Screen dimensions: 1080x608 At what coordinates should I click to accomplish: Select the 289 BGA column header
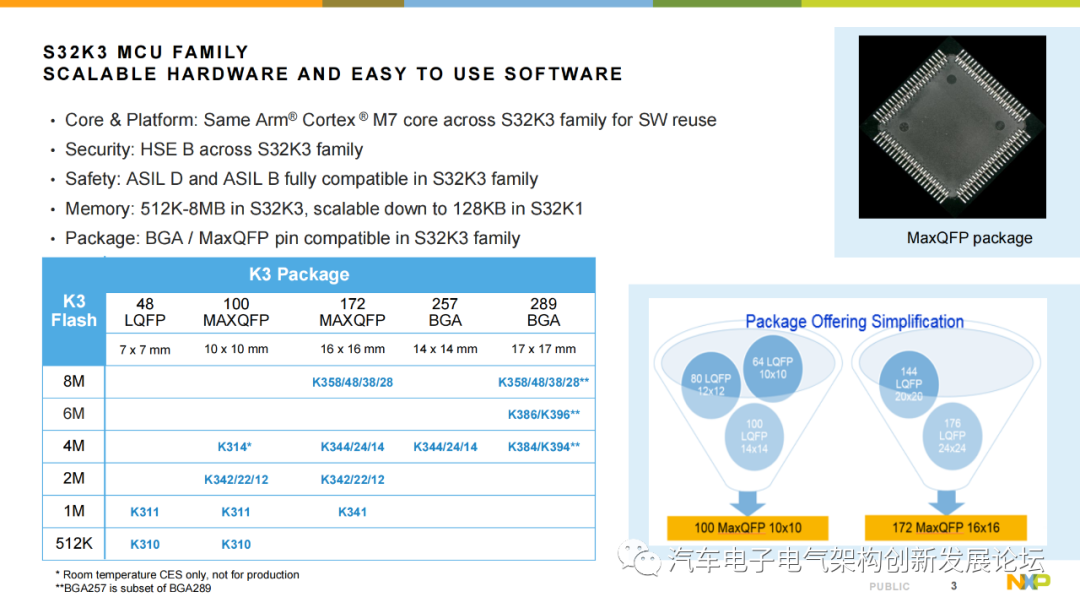pyautogui.click(x=543, y=312)
